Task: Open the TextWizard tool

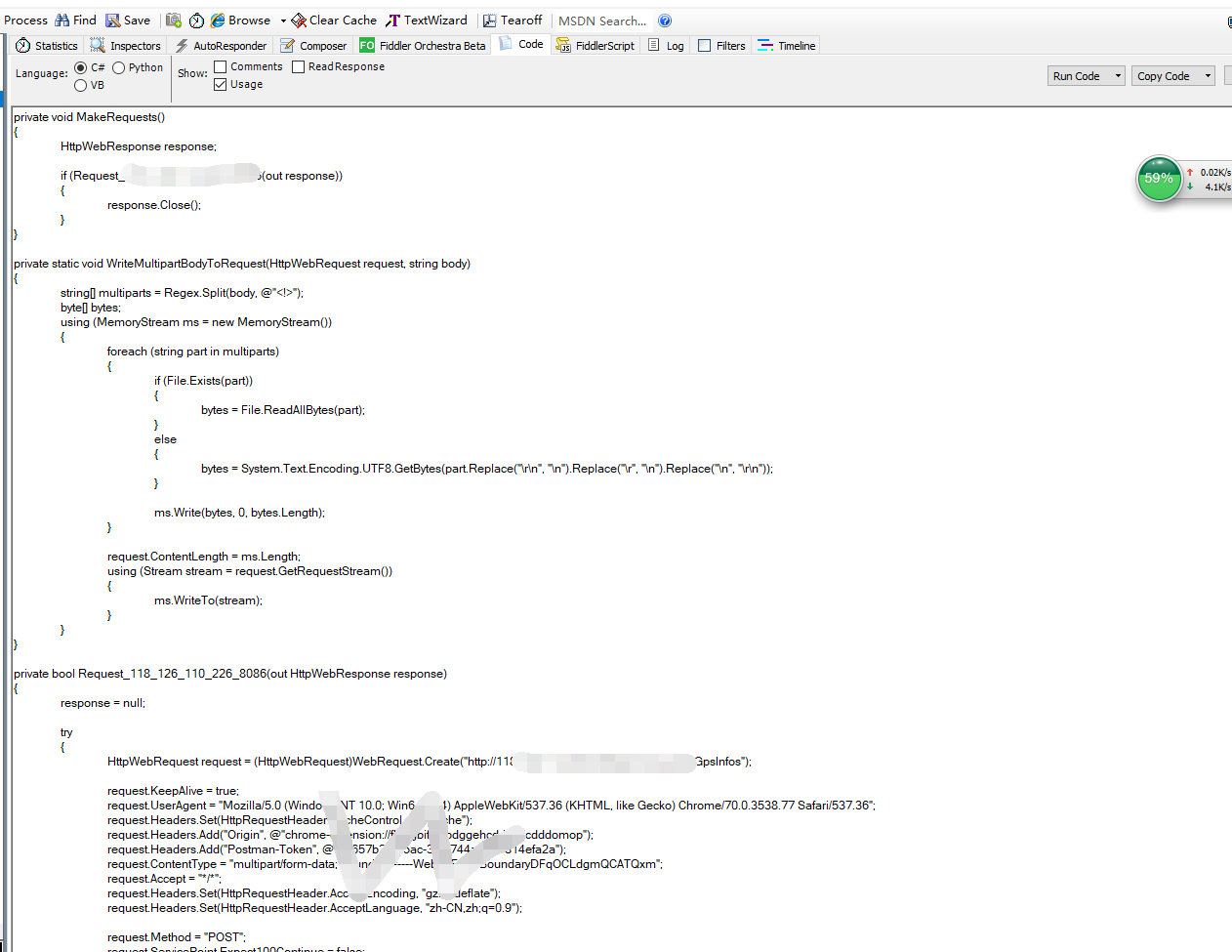Action: tap(426, 21)
